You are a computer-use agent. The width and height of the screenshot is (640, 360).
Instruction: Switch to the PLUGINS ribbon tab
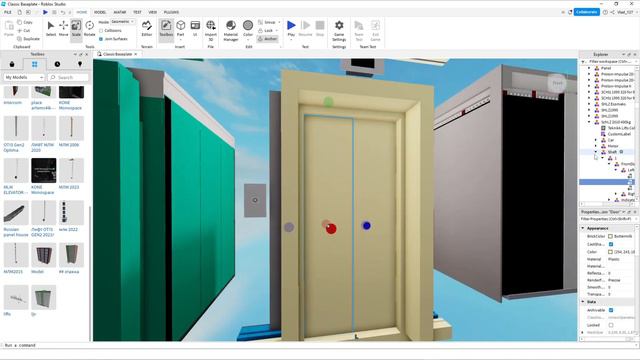(171, 12)
